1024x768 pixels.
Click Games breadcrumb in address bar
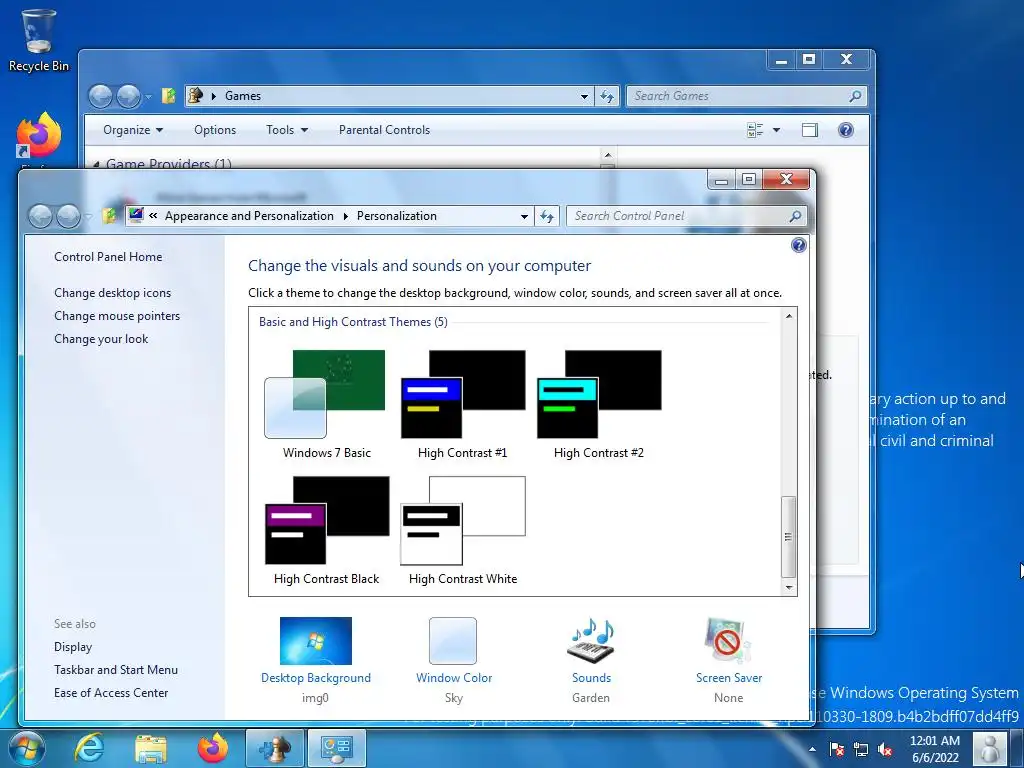pyautogui.click(x=243, y=96)
